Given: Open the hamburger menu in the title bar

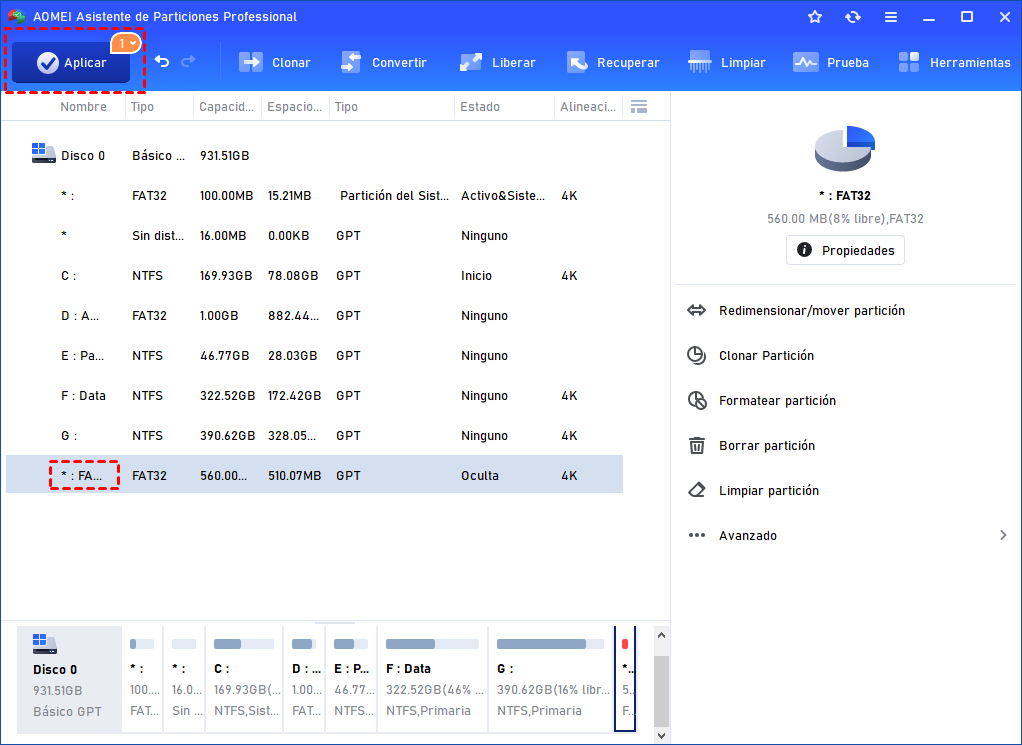Looking at the screenshot, I should (x=891, y=17).
